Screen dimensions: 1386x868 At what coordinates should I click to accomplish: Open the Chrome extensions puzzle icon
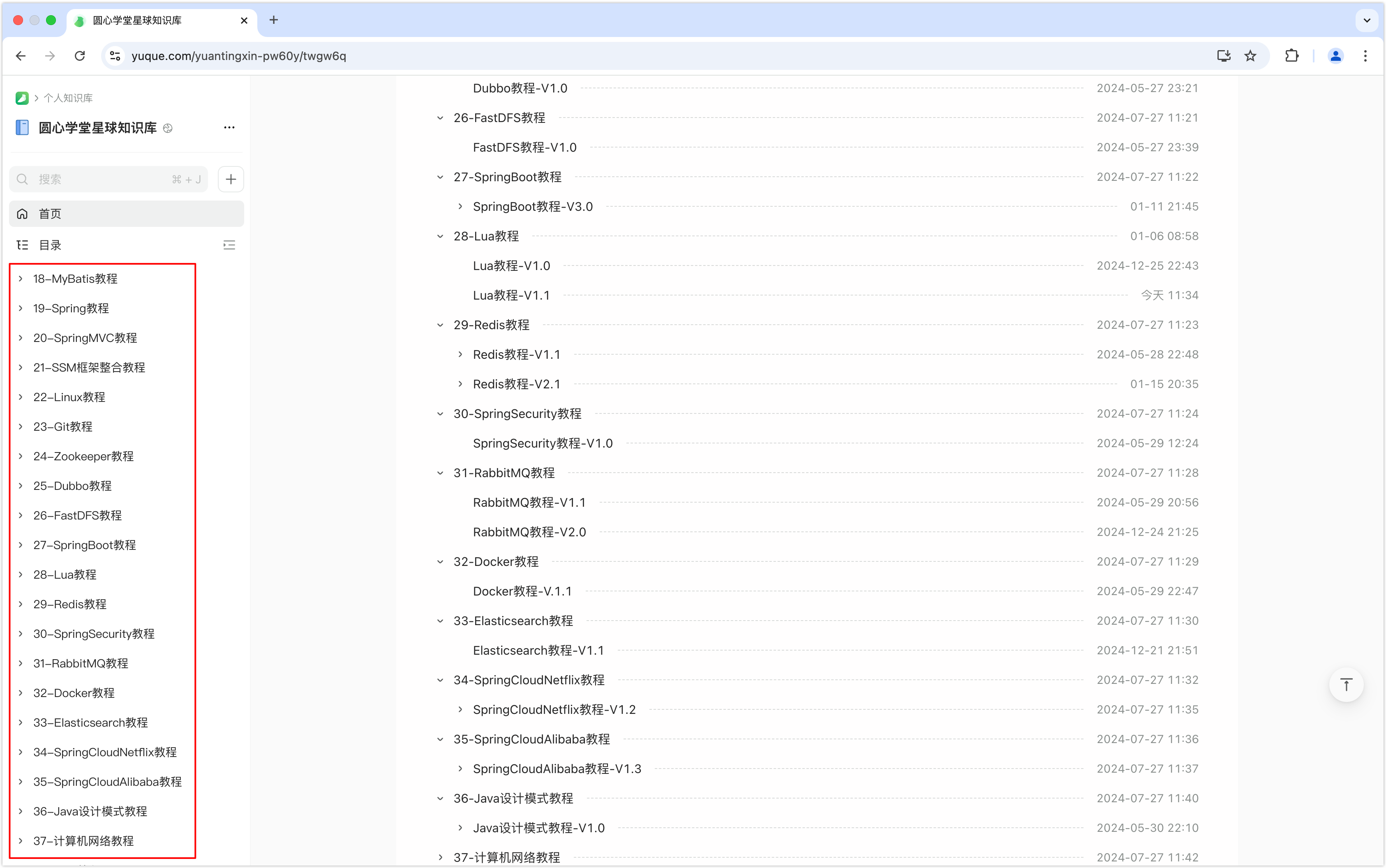[x=1292, y=55]
